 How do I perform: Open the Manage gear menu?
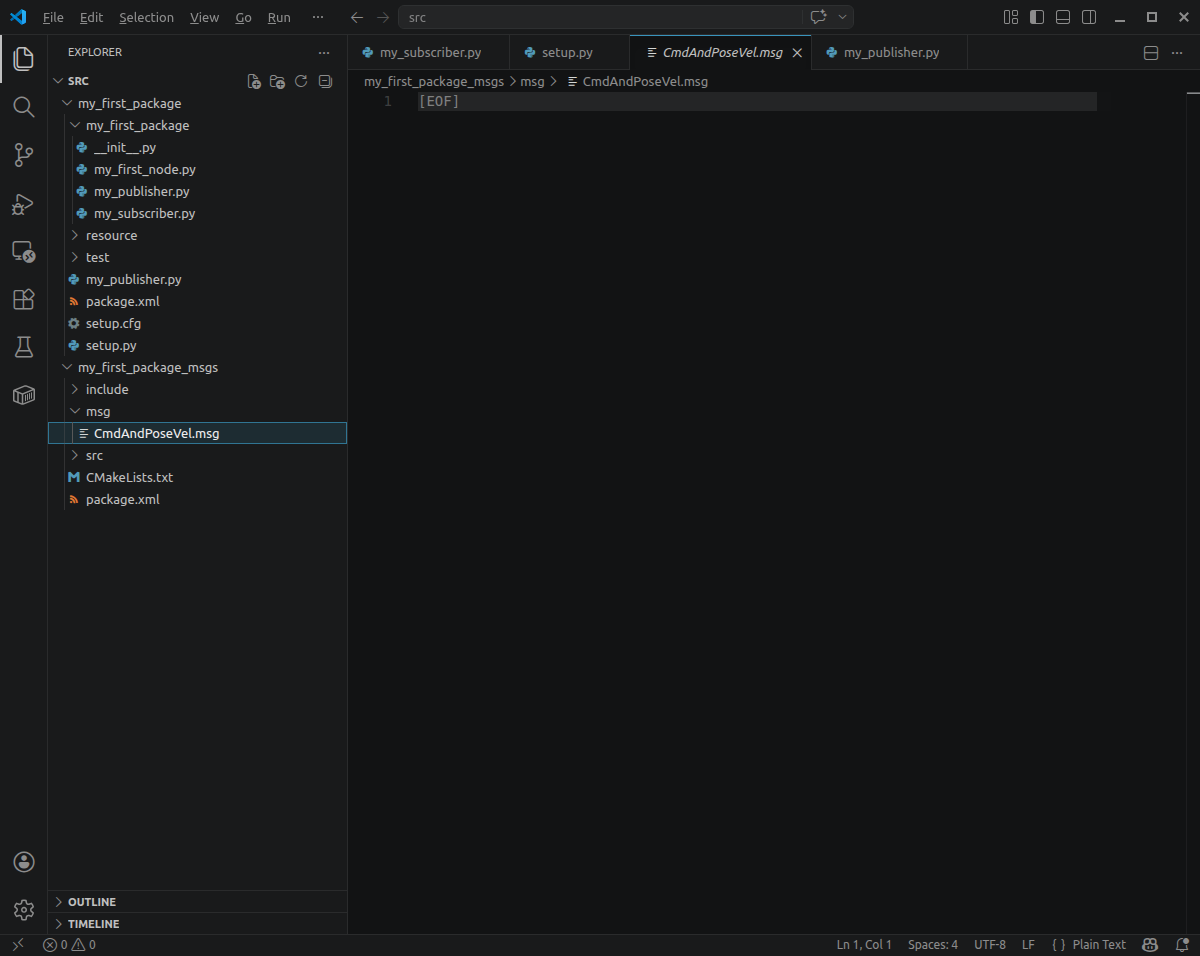pyautogui.click(x=24, y=910)
